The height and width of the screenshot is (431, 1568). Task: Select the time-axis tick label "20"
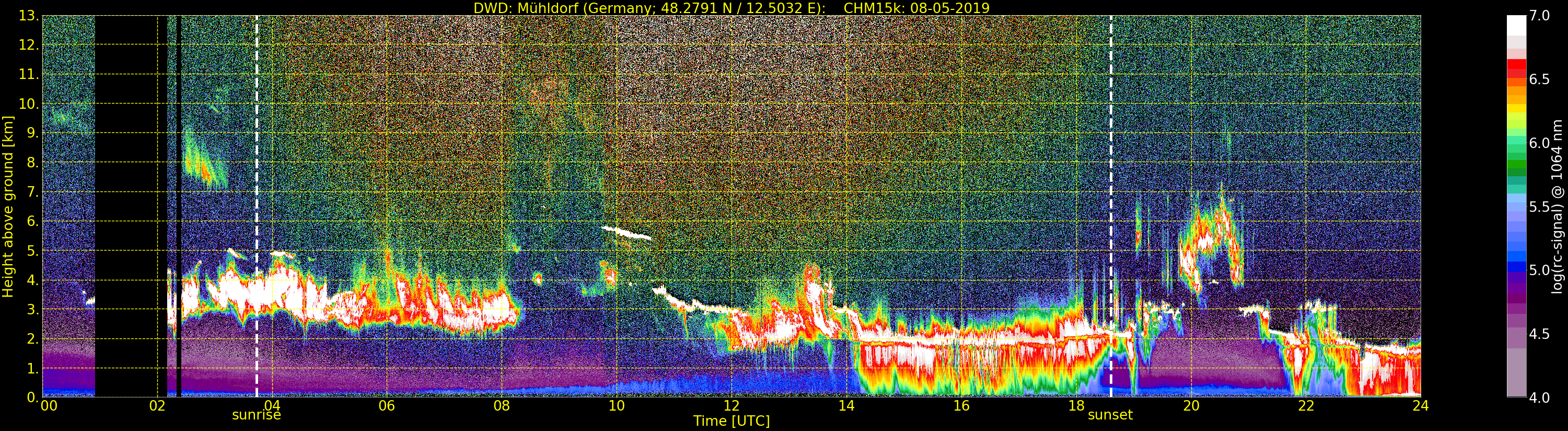(1191, 406)
